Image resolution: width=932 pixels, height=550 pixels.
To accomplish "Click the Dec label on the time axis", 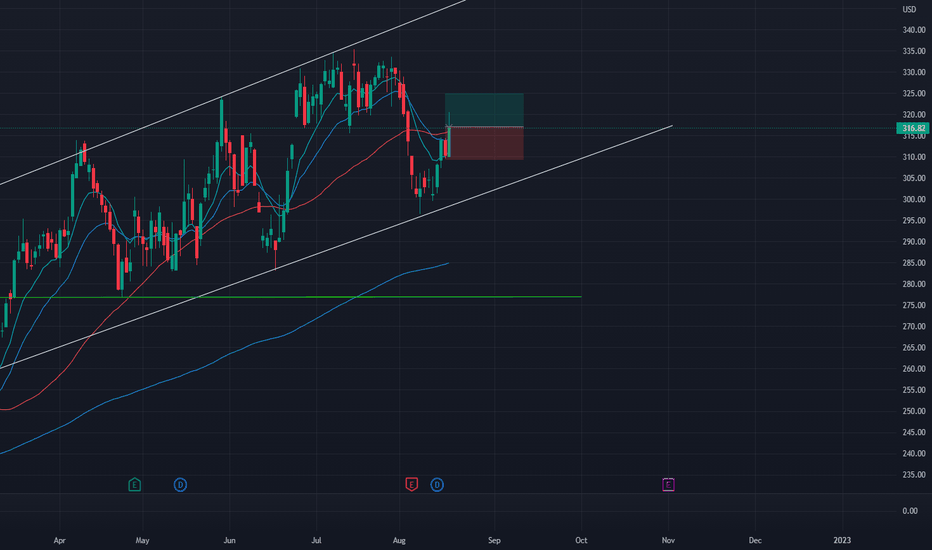I will coord(755,540).
